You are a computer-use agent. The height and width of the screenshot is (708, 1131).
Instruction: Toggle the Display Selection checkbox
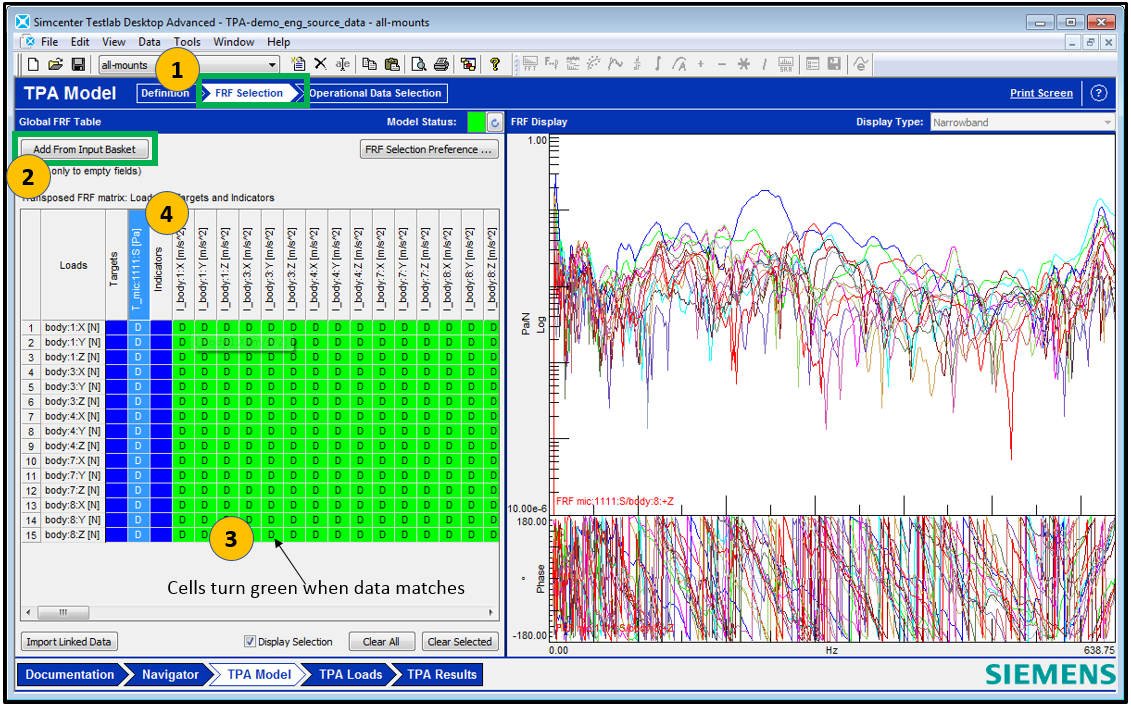[250, 641]
